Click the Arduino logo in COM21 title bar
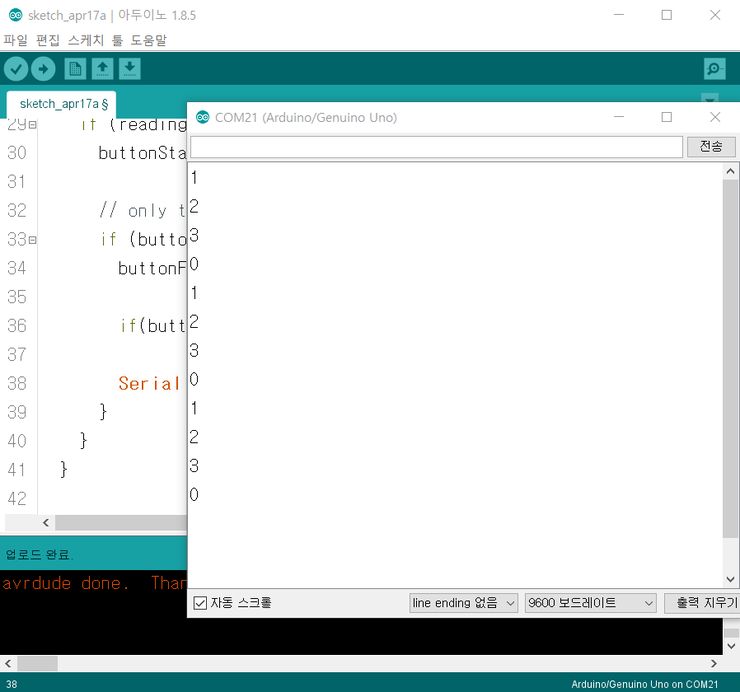Viewport: 740px width, 692px height. click(202, 117)
